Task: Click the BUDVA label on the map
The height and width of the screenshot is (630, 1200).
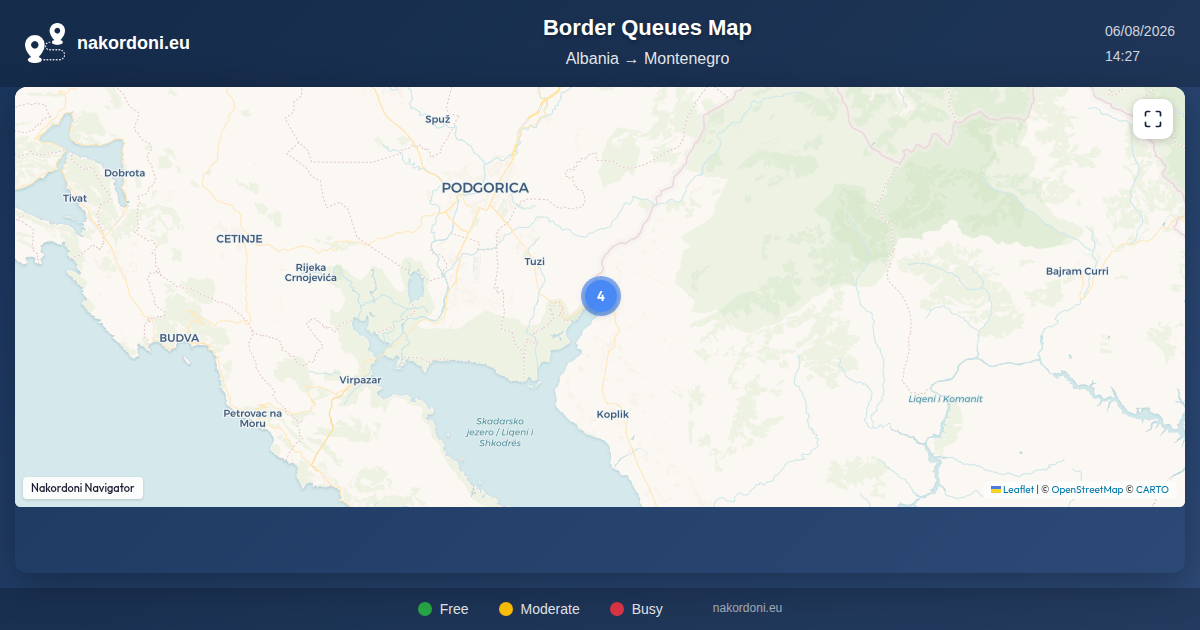Action: pos(179,338)
